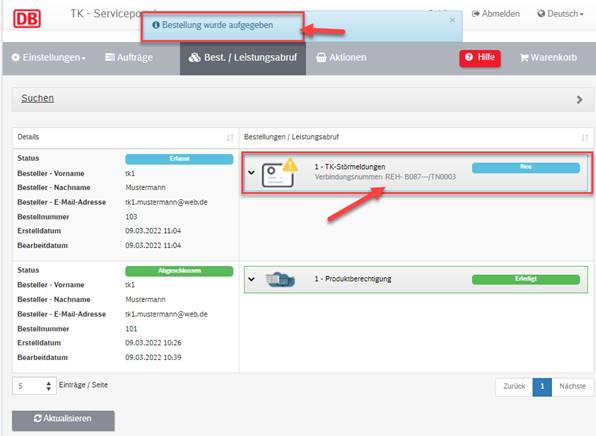
Task: Open the Warenkorb shopping cart
Action: coord(548,58)
